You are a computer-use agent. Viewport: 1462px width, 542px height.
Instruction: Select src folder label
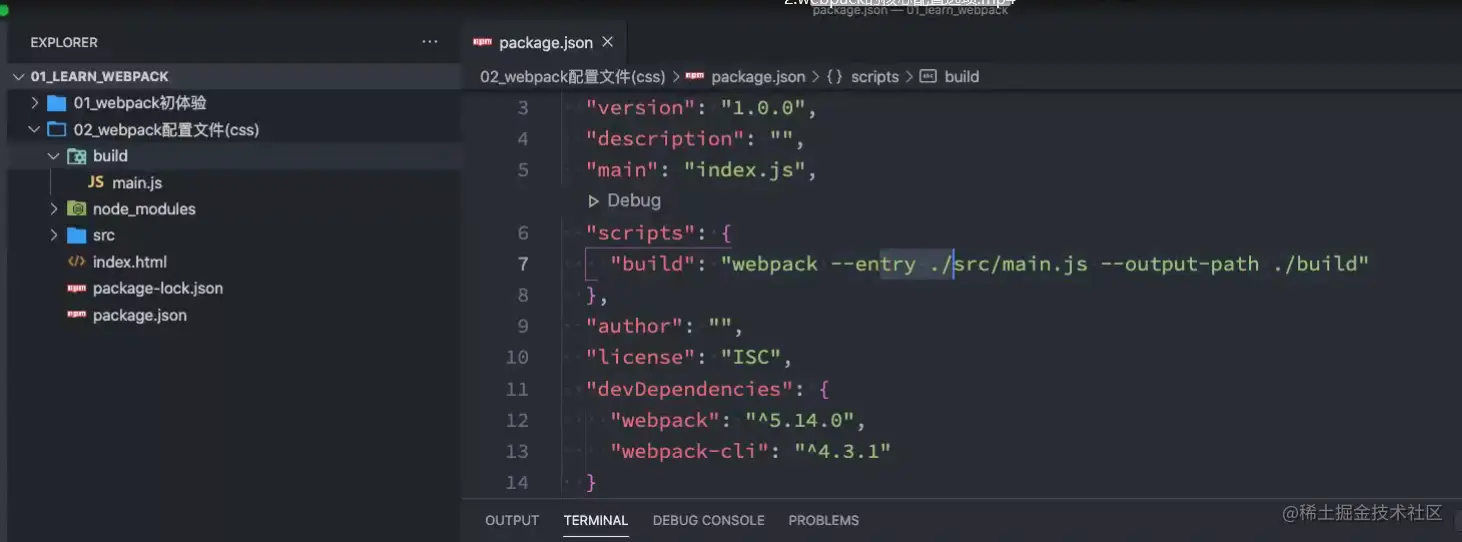click(x=104, y=235)
